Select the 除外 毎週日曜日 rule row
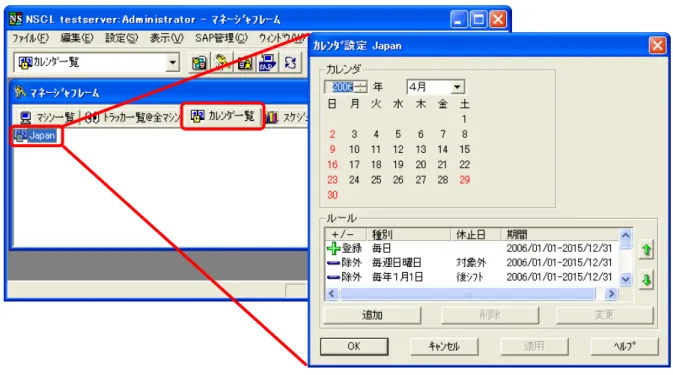673x375 pixels. (471, 263)
